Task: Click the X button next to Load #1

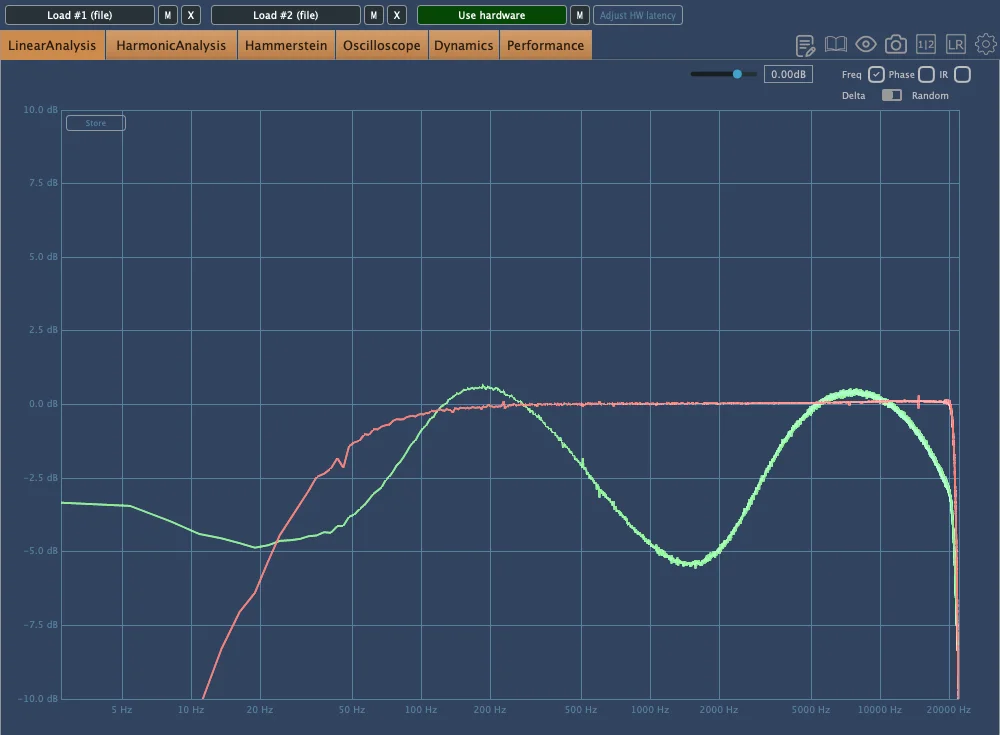Action: tap(191, 15)
